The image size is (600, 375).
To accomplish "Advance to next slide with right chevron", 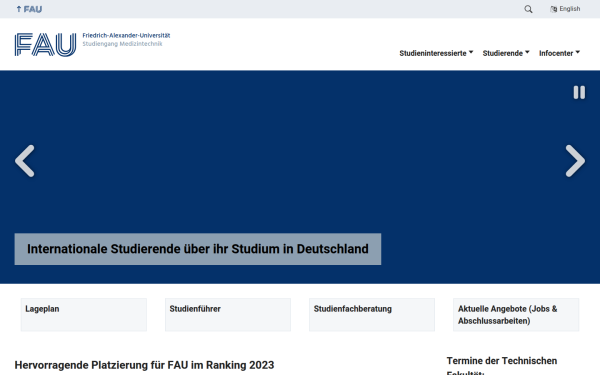I will [575, 161].
